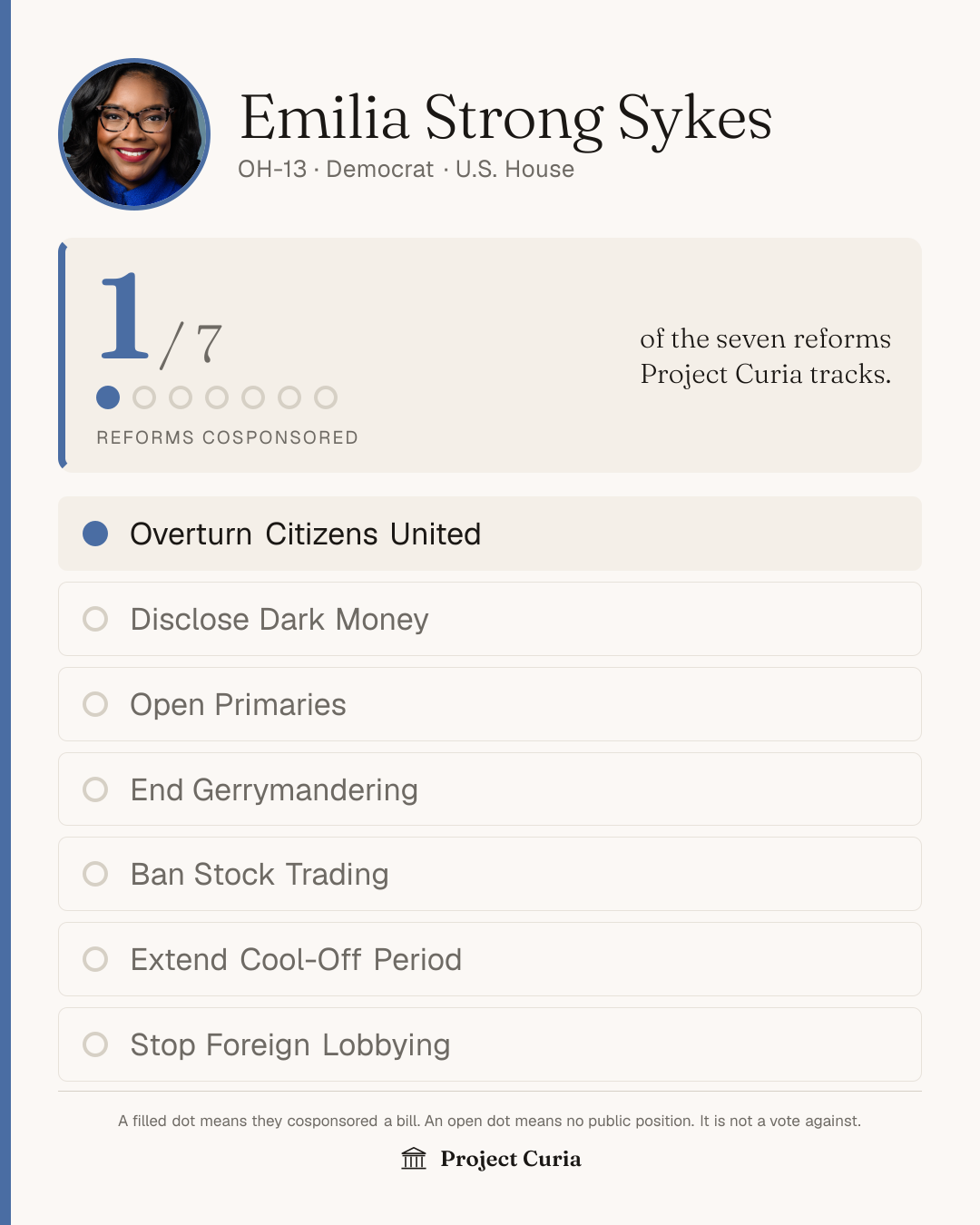
Task: Click the filled dot beside Overturn Citizens United
Action: pos(95,534)
